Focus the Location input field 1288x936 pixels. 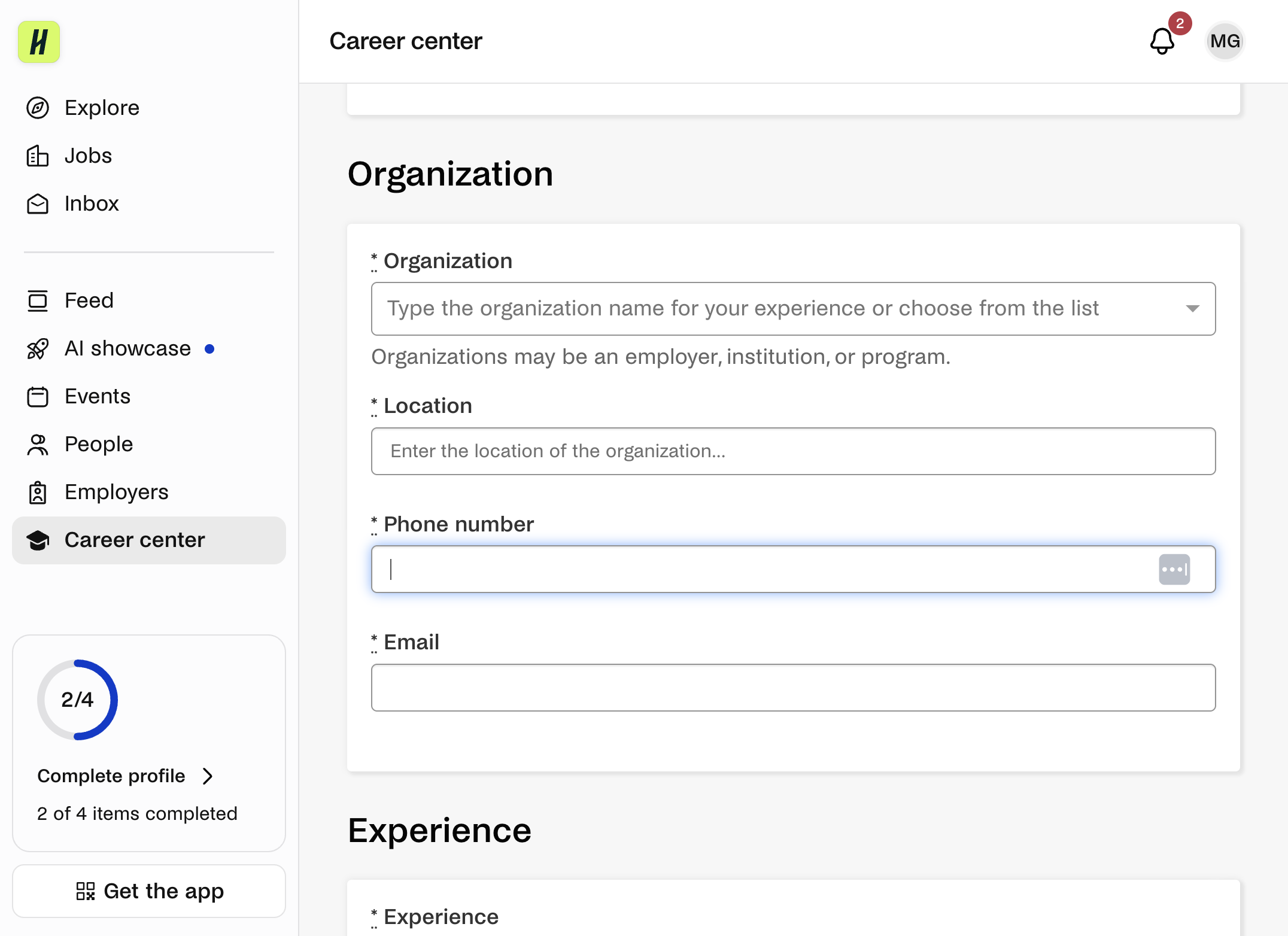tap(793, 451)
